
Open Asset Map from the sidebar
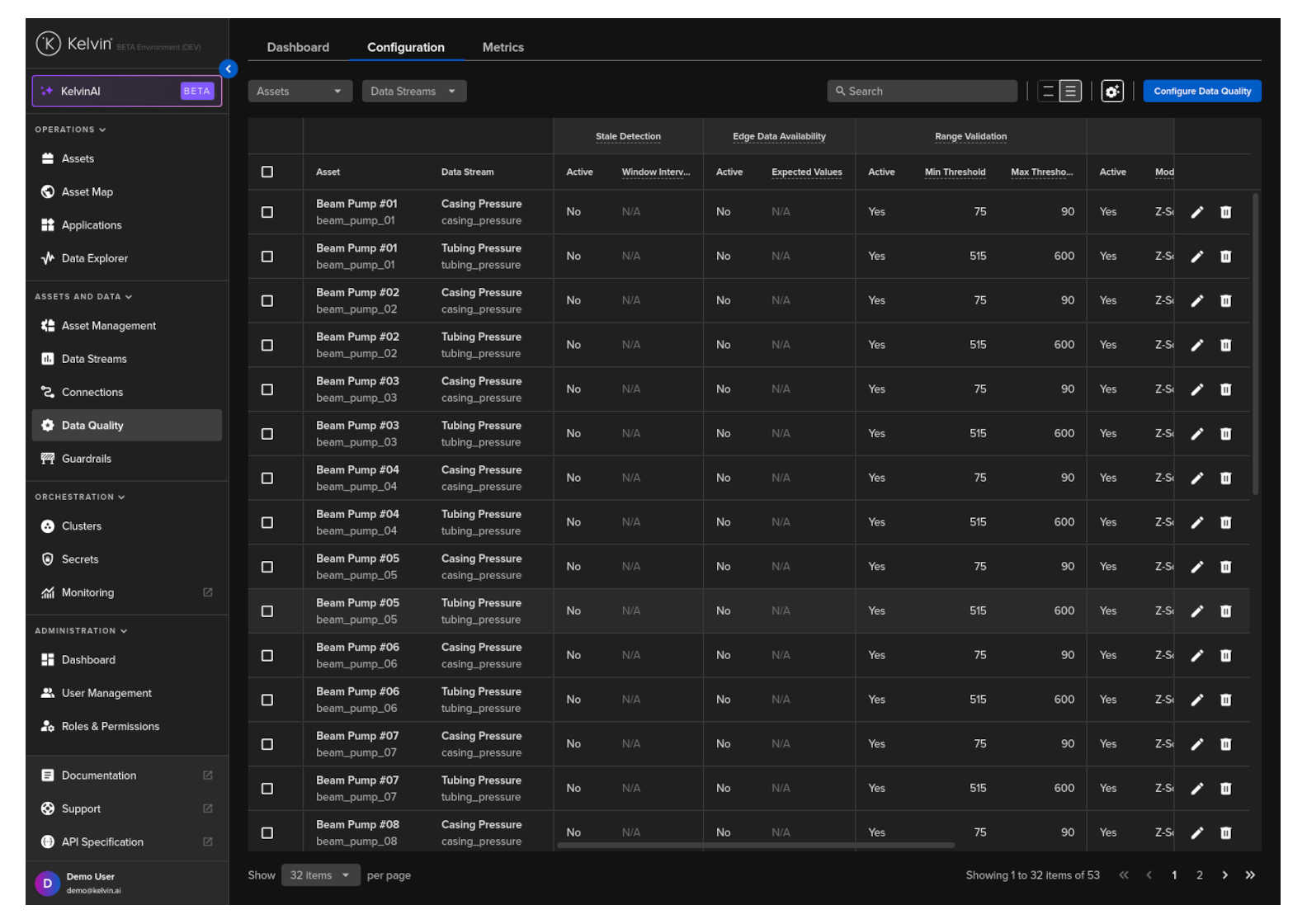point(87,192)
